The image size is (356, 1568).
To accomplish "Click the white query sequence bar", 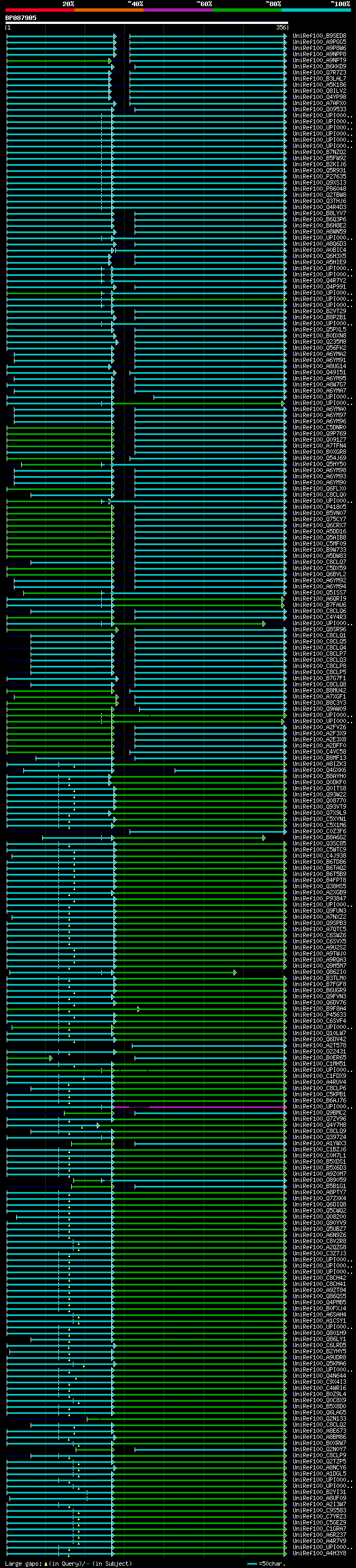I will click(147, 22).
